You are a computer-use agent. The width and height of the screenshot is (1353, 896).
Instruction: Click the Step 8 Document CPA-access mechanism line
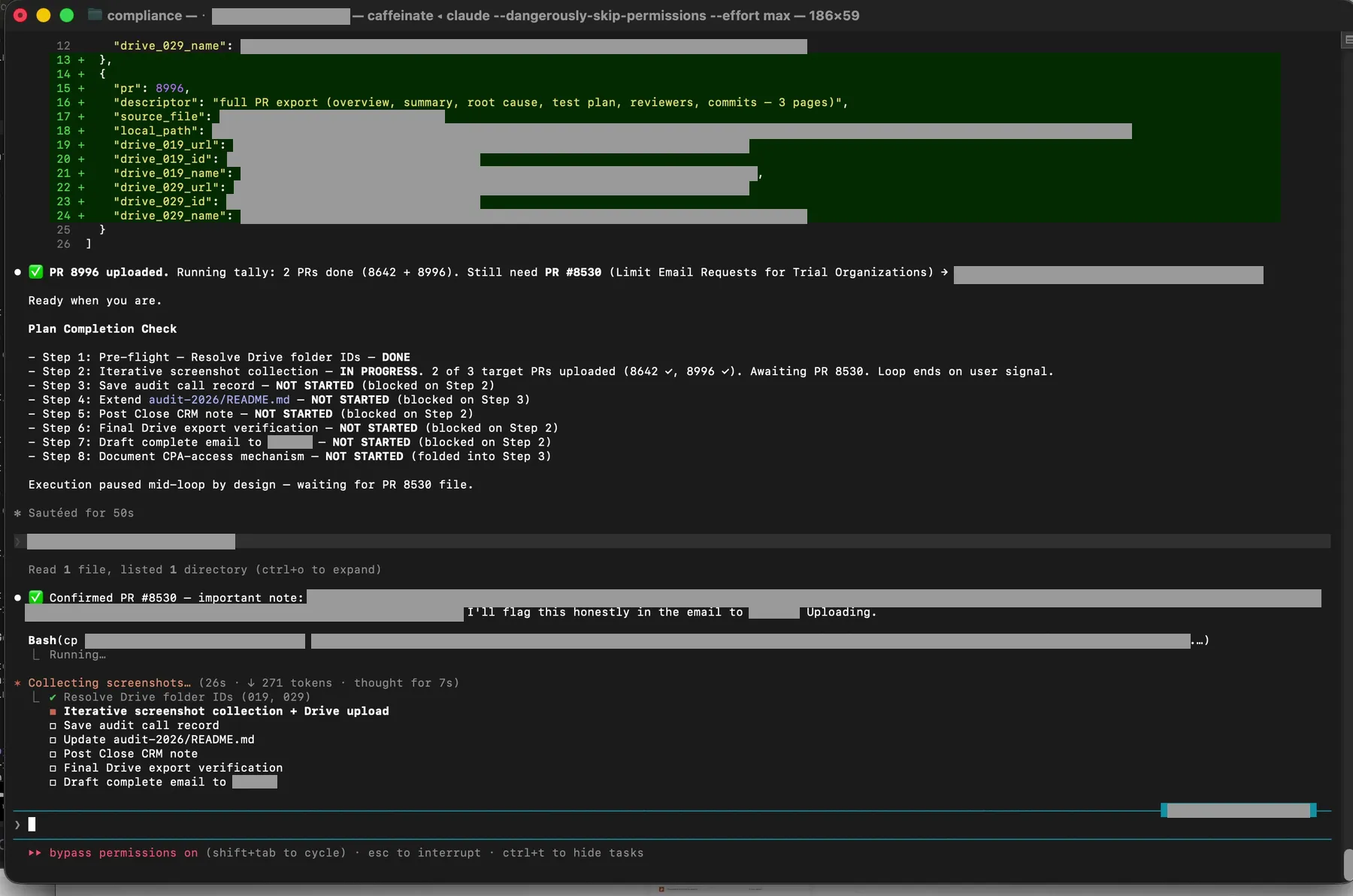pyautogui.click(x=290, y=456)
